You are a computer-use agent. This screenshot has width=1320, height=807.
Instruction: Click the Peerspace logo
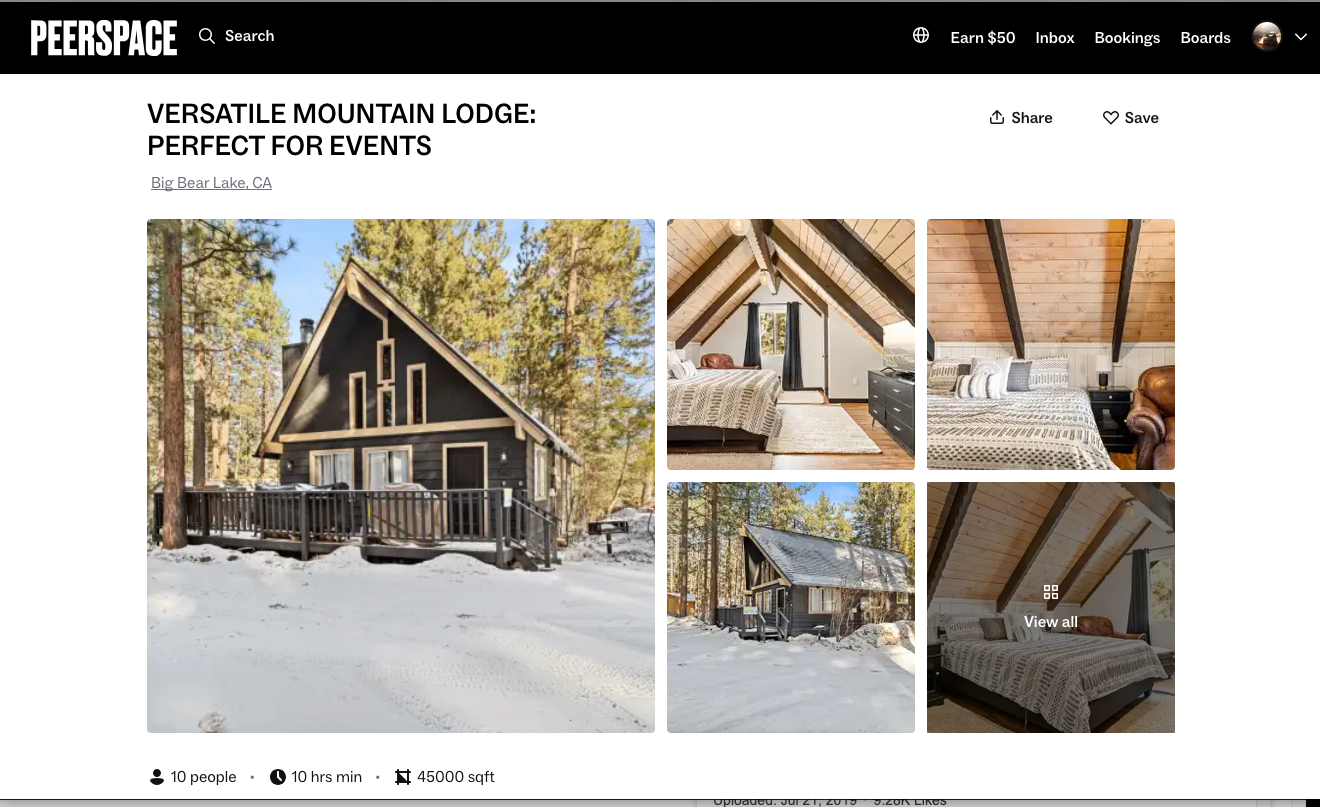pyautogui.click(x=104, y=38)
